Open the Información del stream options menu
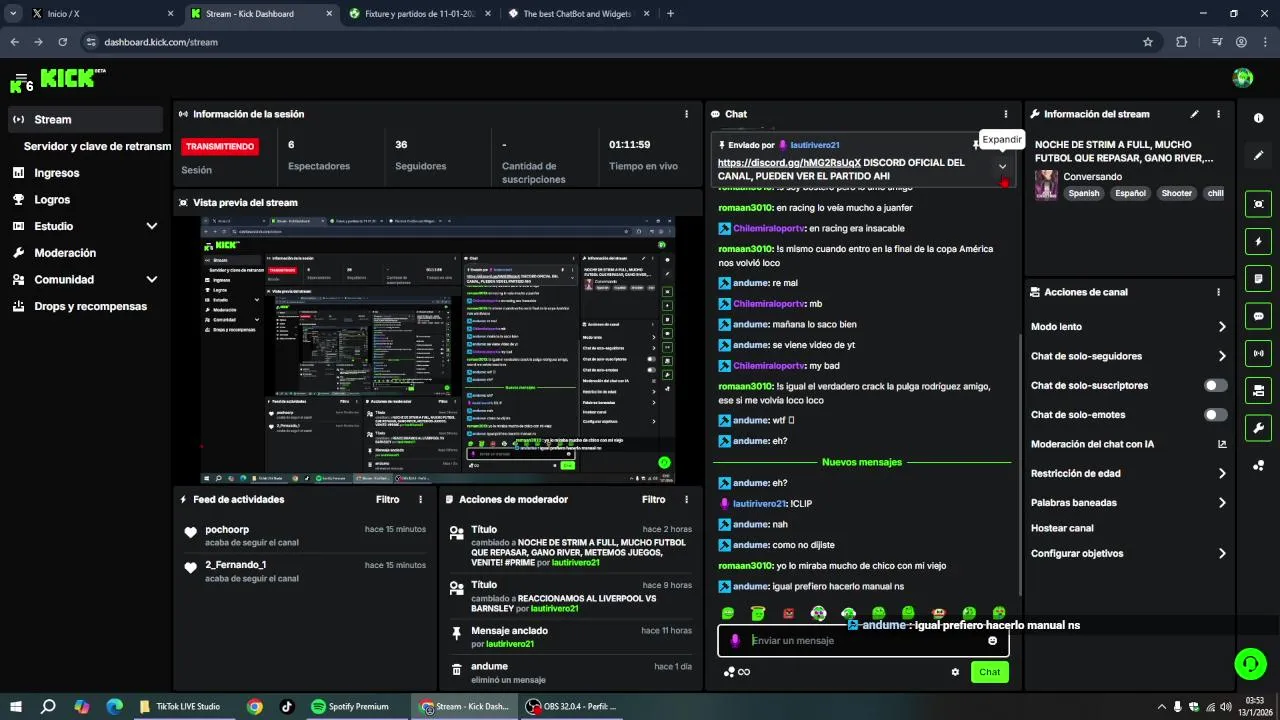The image size is (1280, 720). tap(1218, 114)
